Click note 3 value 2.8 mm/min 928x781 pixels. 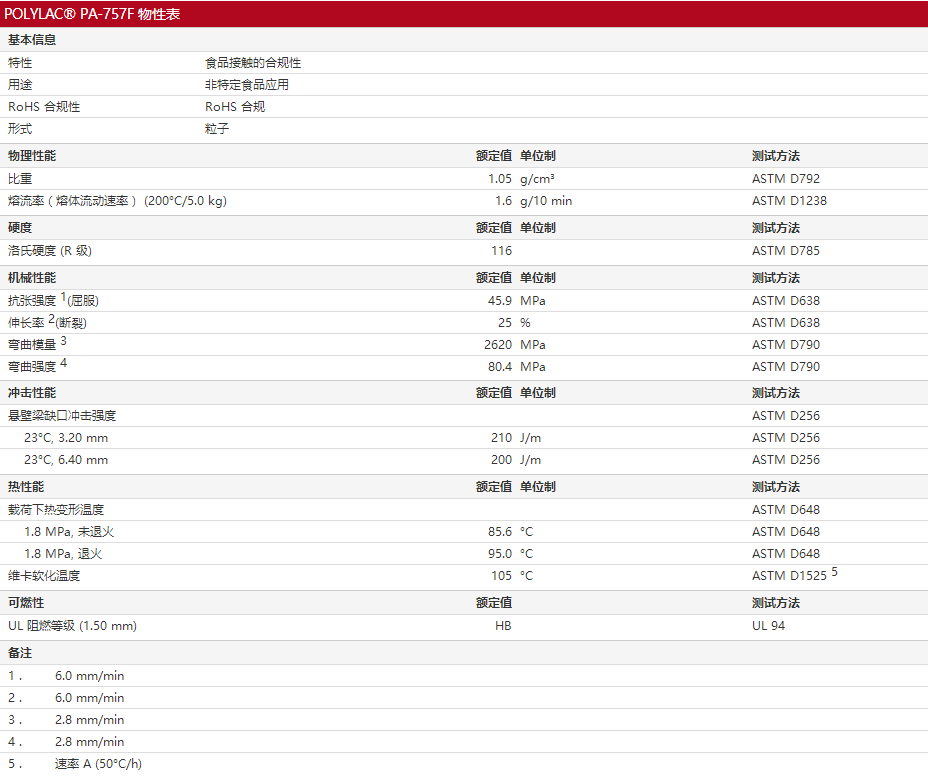click(x=89, y=720)
